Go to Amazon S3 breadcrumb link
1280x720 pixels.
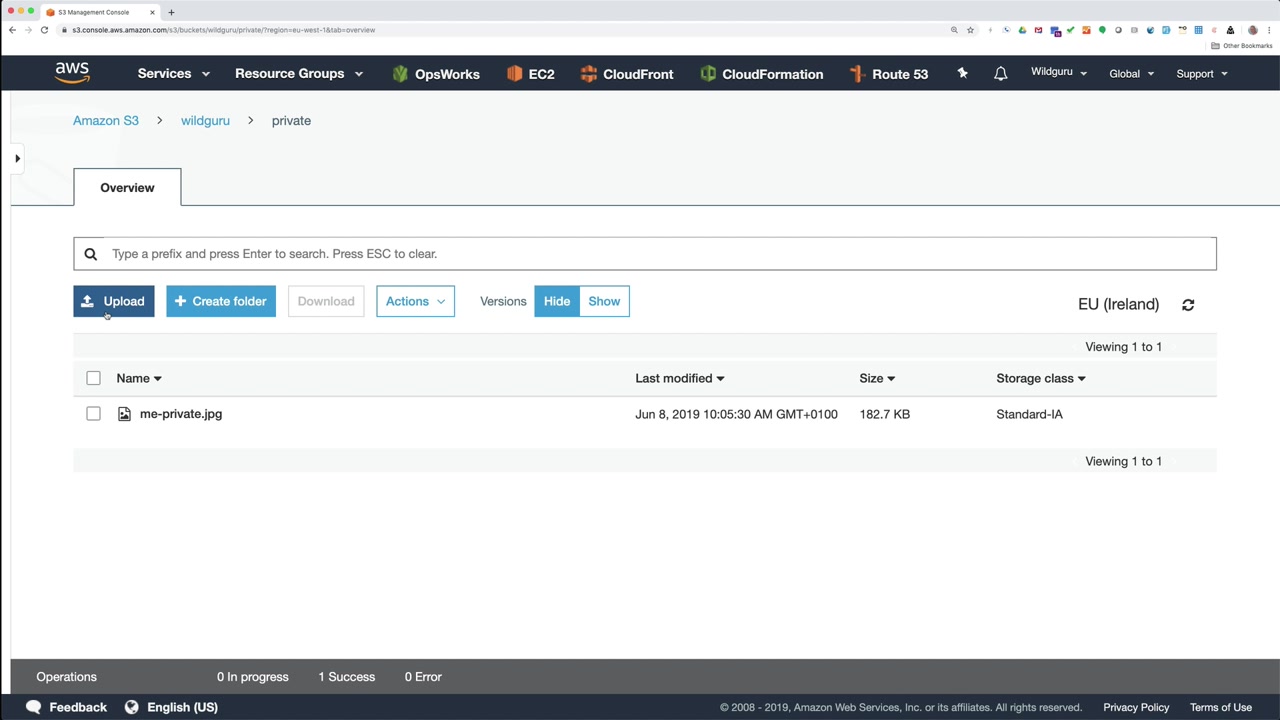106,120
